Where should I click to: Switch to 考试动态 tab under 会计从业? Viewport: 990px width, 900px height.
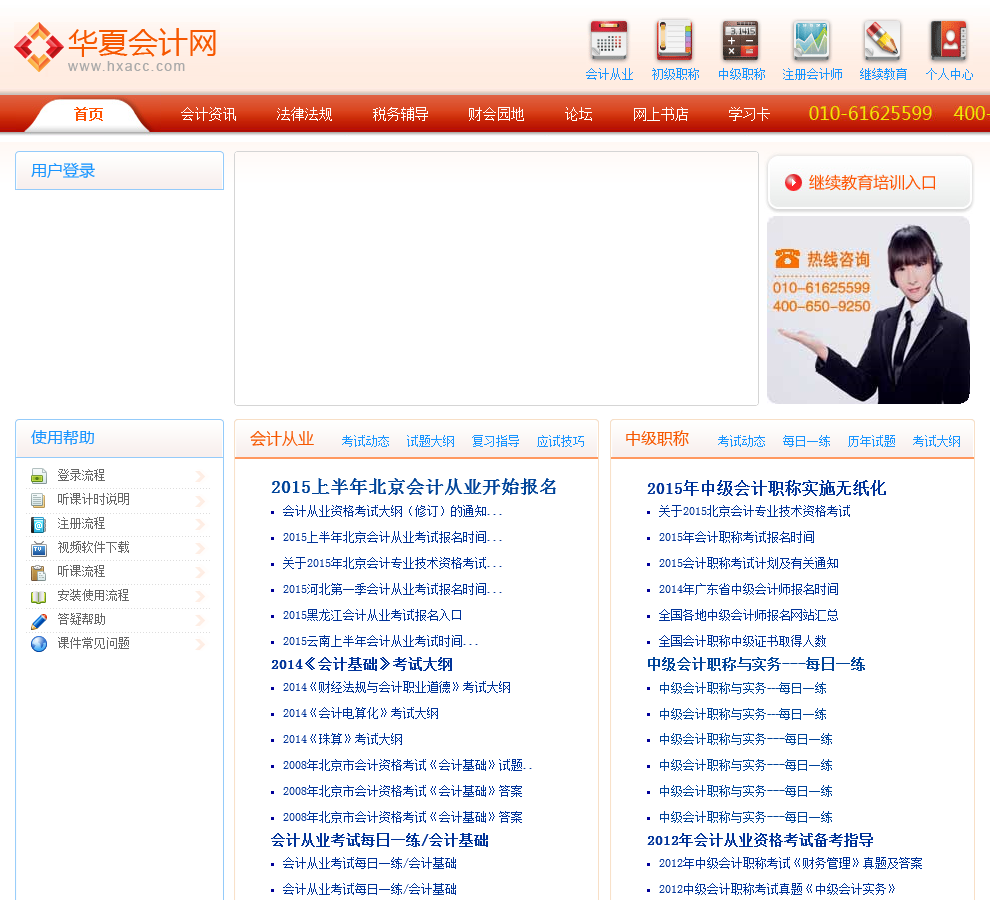click(x=365, y=441)
